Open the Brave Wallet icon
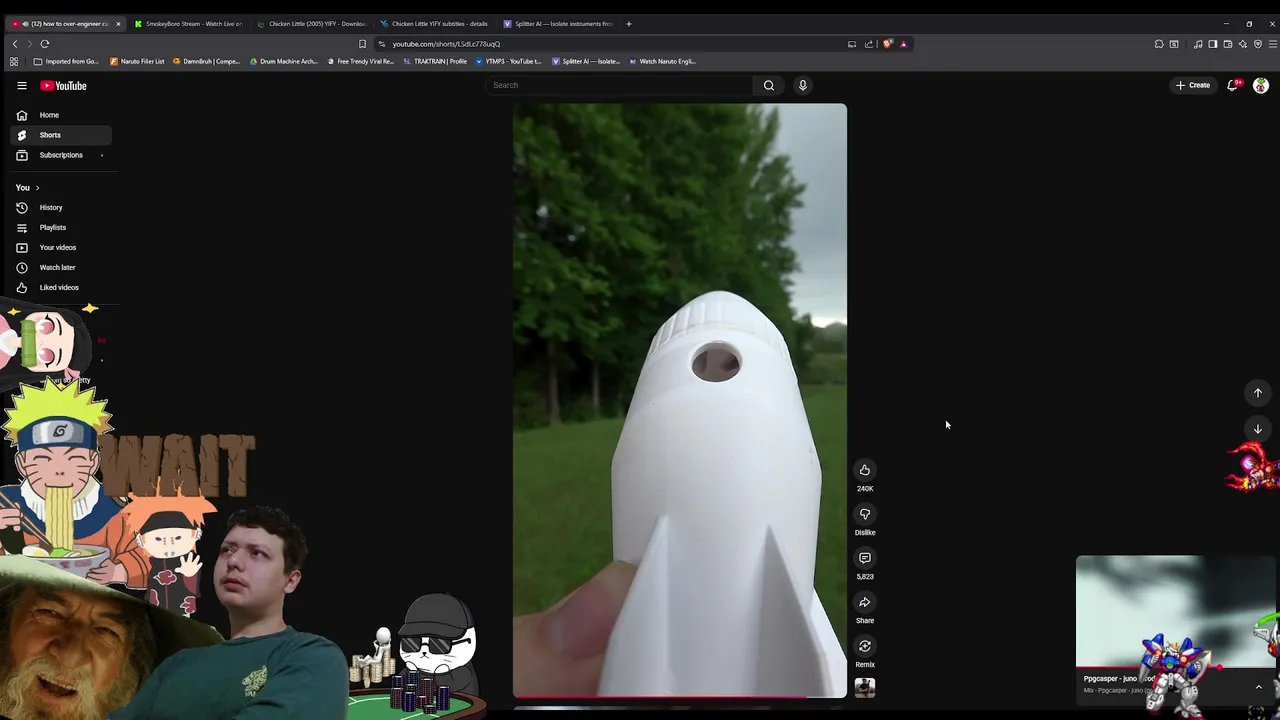1280x720 pixels. point(1228,44)
